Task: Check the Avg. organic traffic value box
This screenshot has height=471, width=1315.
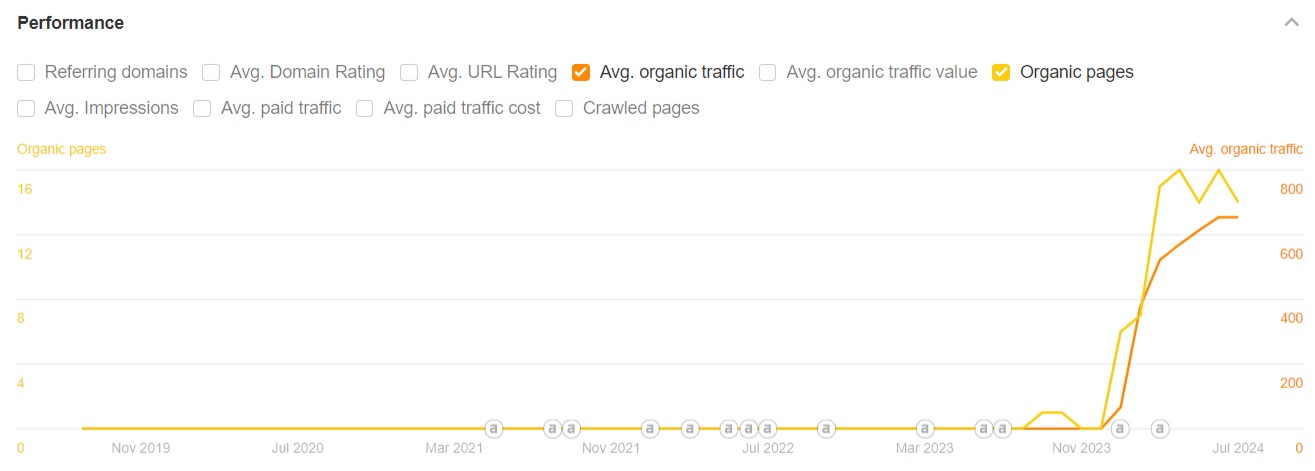Action: pos(768,72)
